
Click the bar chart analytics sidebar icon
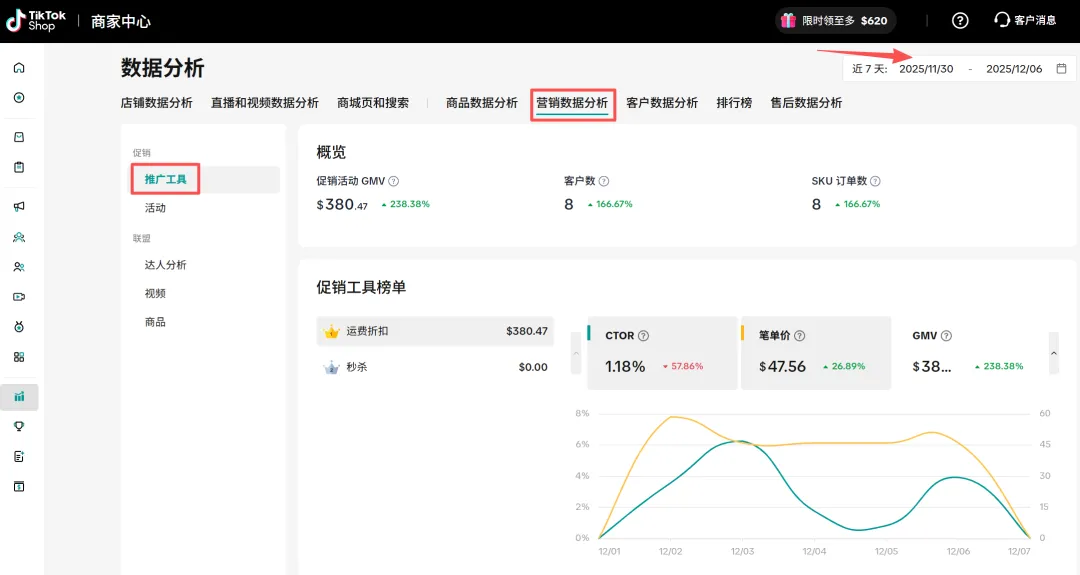(x=19, y=397)
